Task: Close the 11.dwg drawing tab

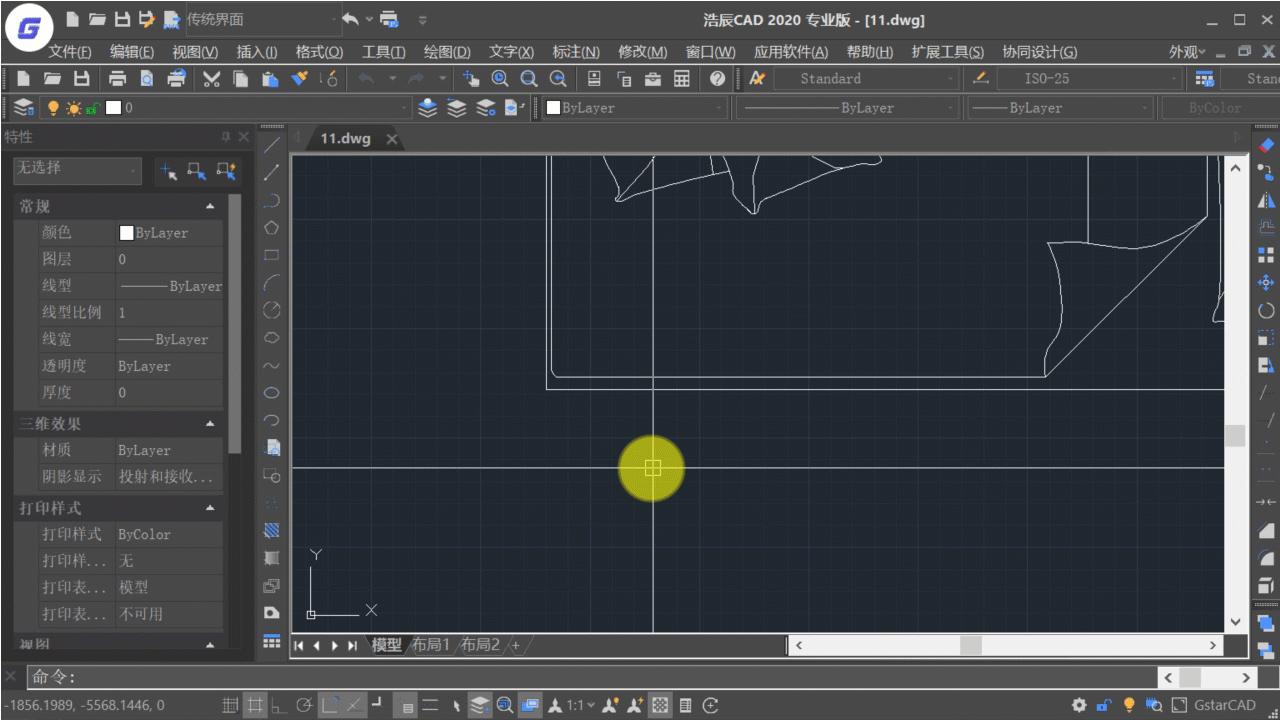Action: coord(392,139)
